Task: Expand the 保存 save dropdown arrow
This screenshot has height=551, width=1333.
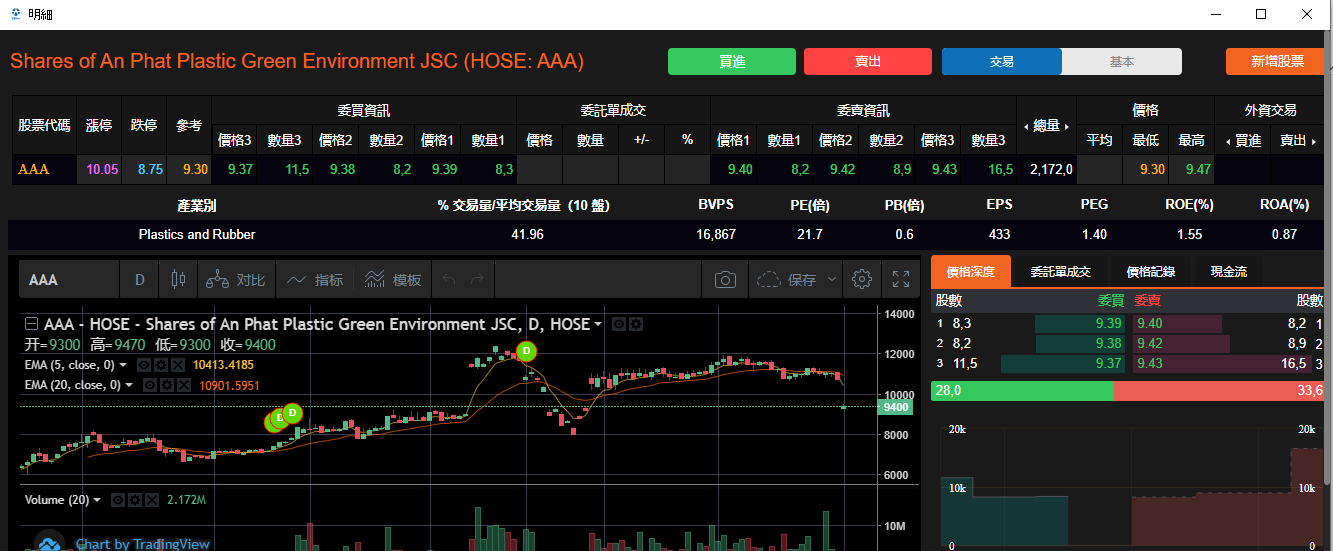Action: 832,281
